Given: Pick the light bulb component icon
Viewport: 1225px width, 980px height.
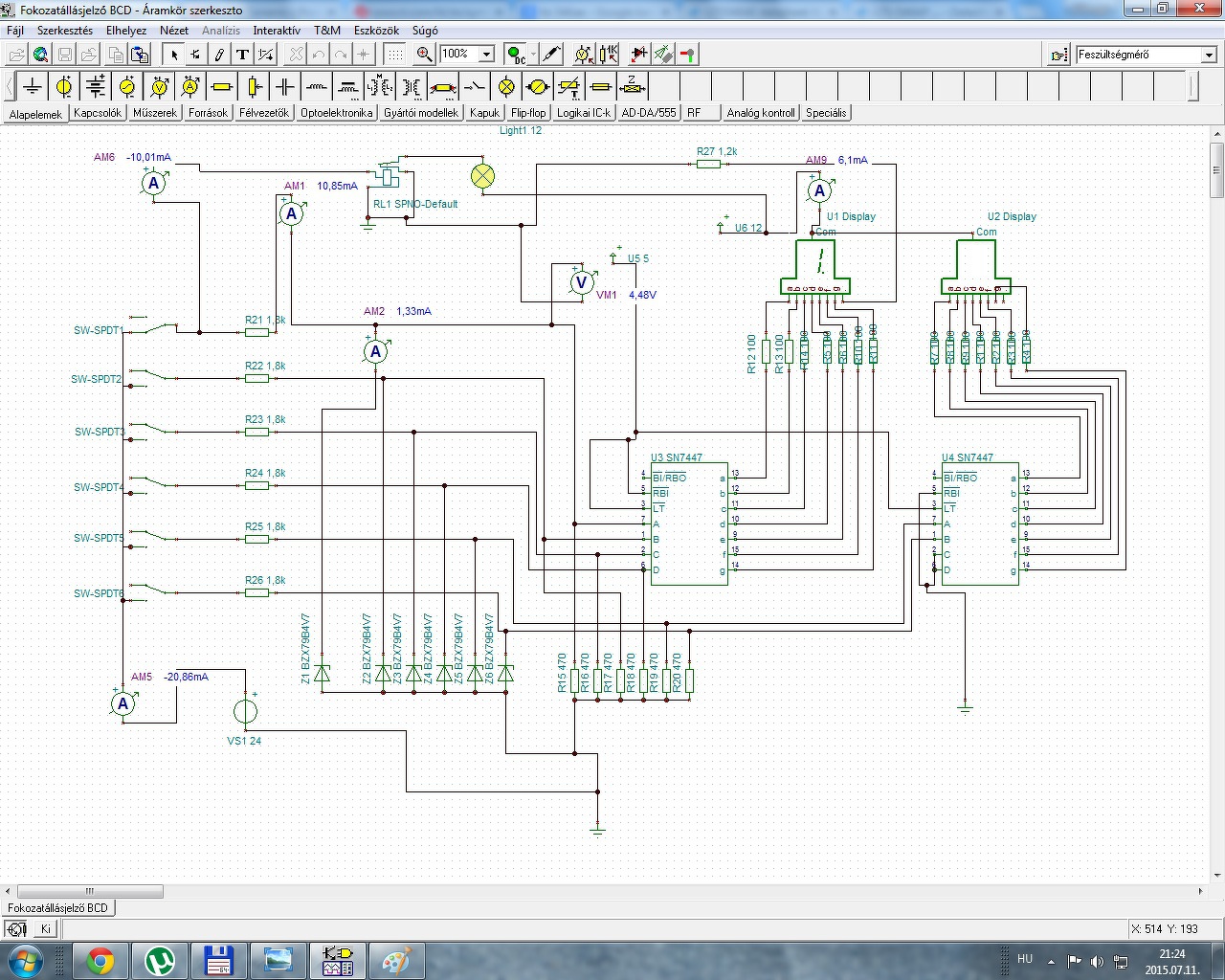Looking at the screenshot, I should point(506,87).
